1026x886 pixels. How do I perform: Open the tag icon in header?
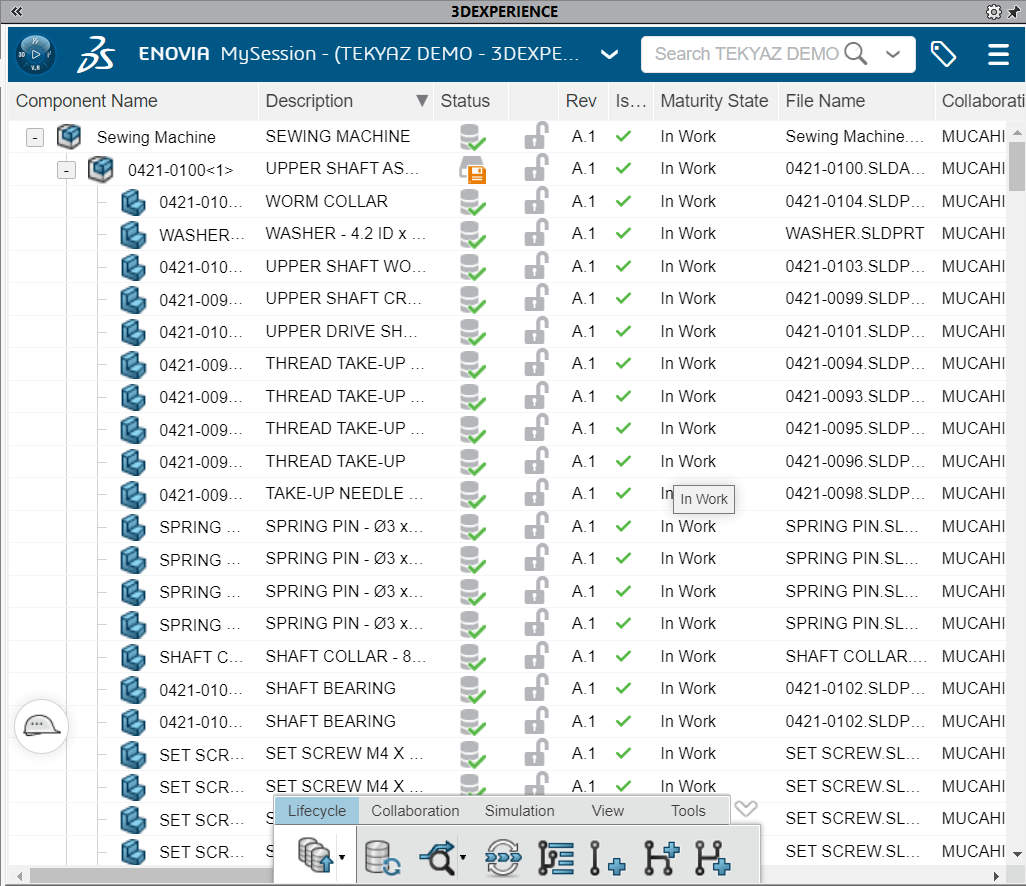943,54
